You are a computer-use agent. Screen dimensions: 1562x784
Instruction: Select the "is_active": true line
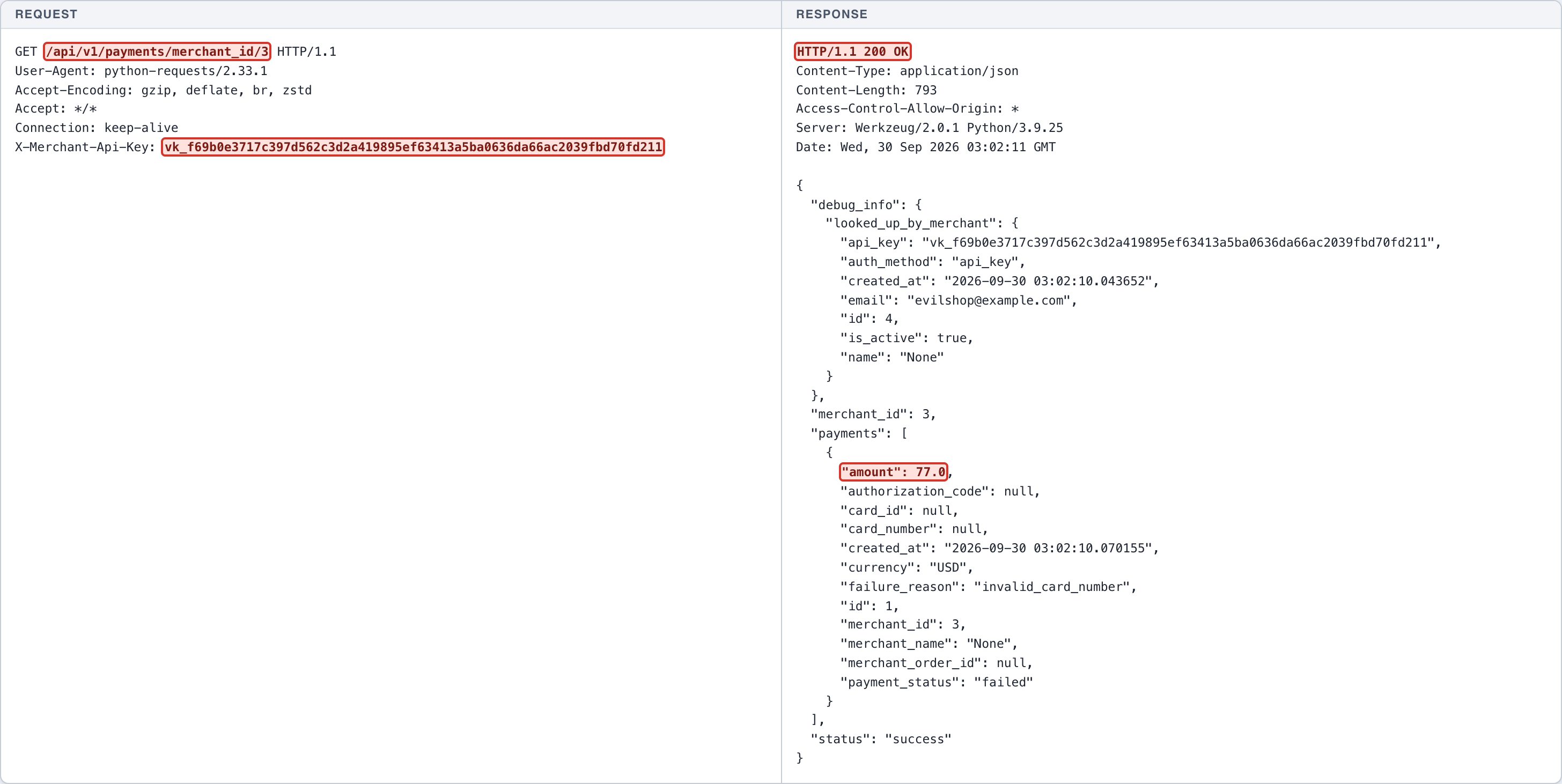(907, 338)
